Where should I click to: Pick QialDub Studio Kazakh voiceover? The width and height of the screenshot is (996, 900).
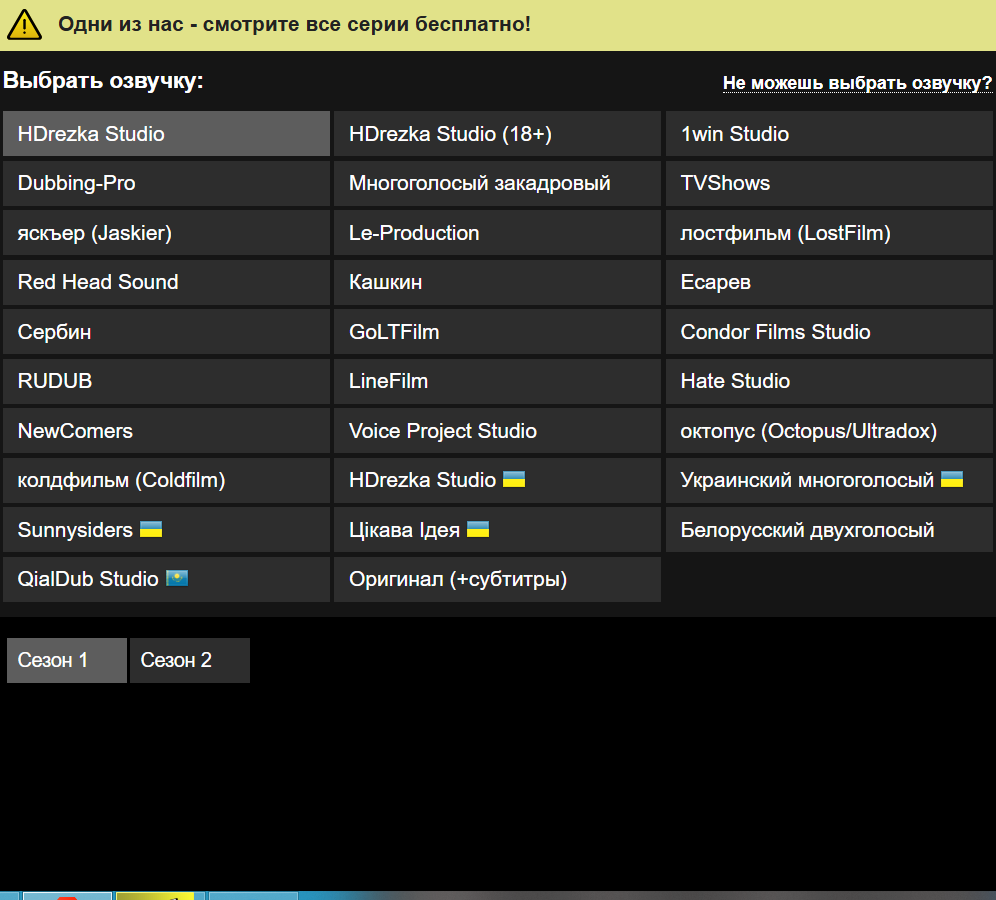(166, 579)
